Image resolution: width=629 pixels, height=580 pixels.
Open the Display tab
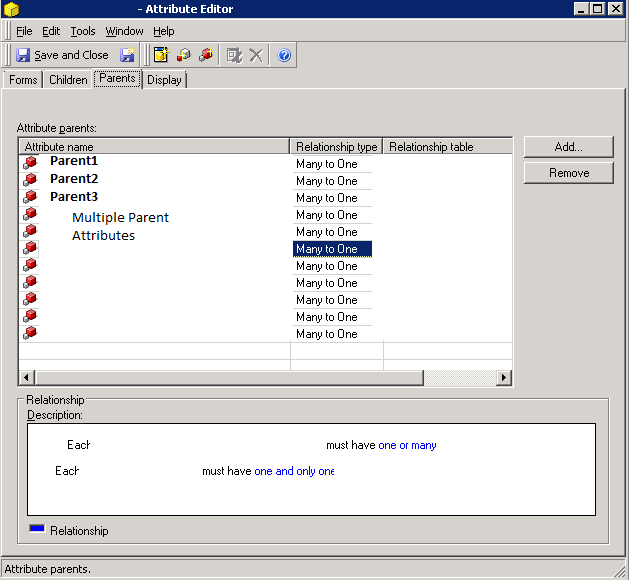tap(164, 80)
